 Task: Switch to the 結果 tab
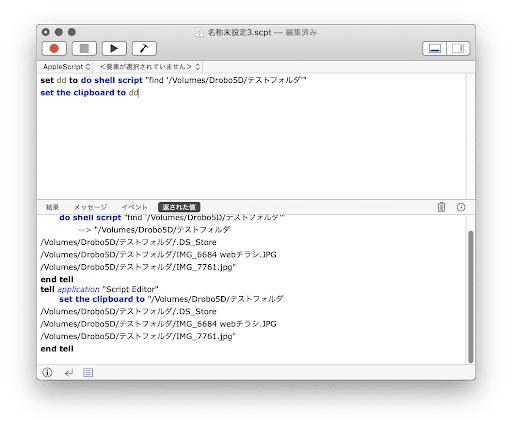tap(52, 207)
